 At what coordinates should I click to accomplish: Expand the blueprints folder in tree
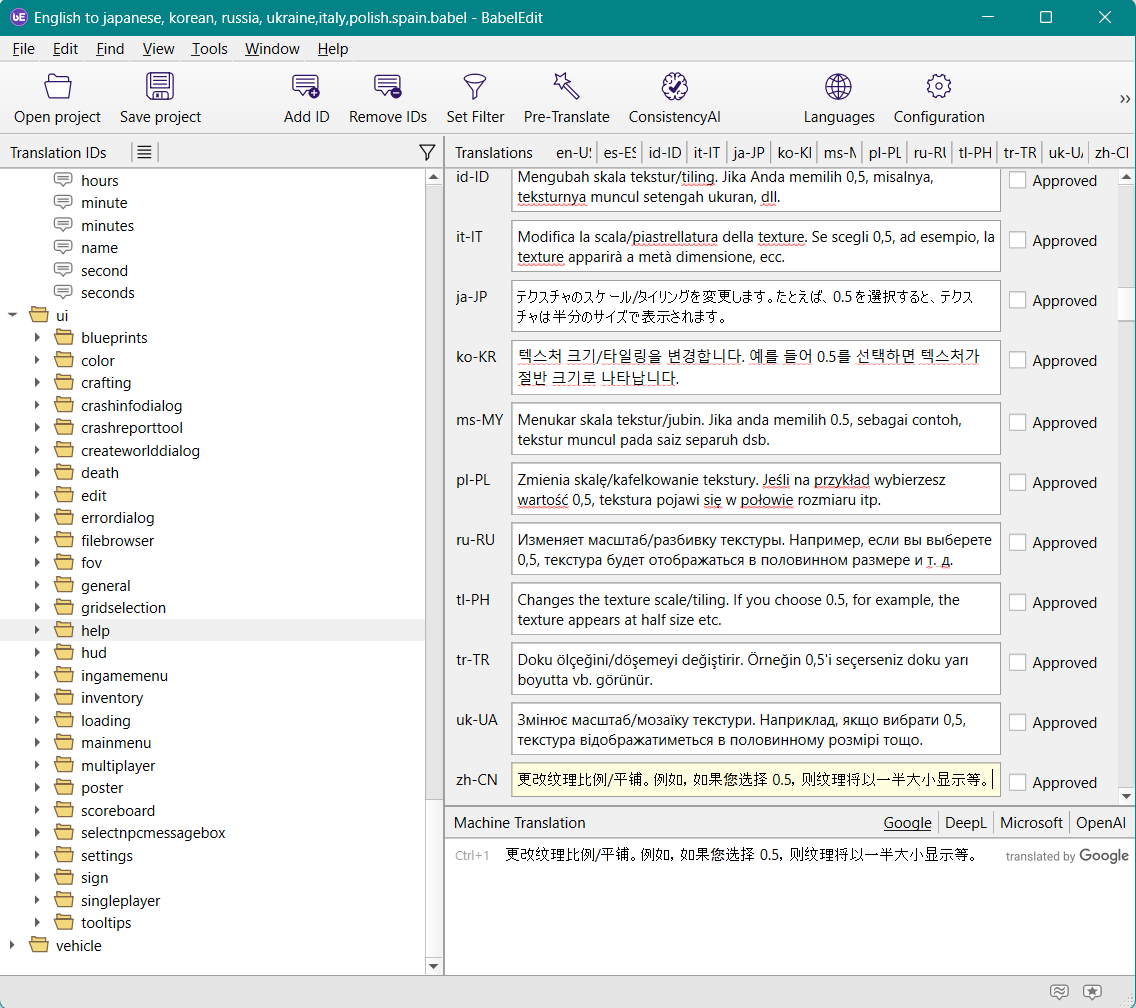[38, 338]
